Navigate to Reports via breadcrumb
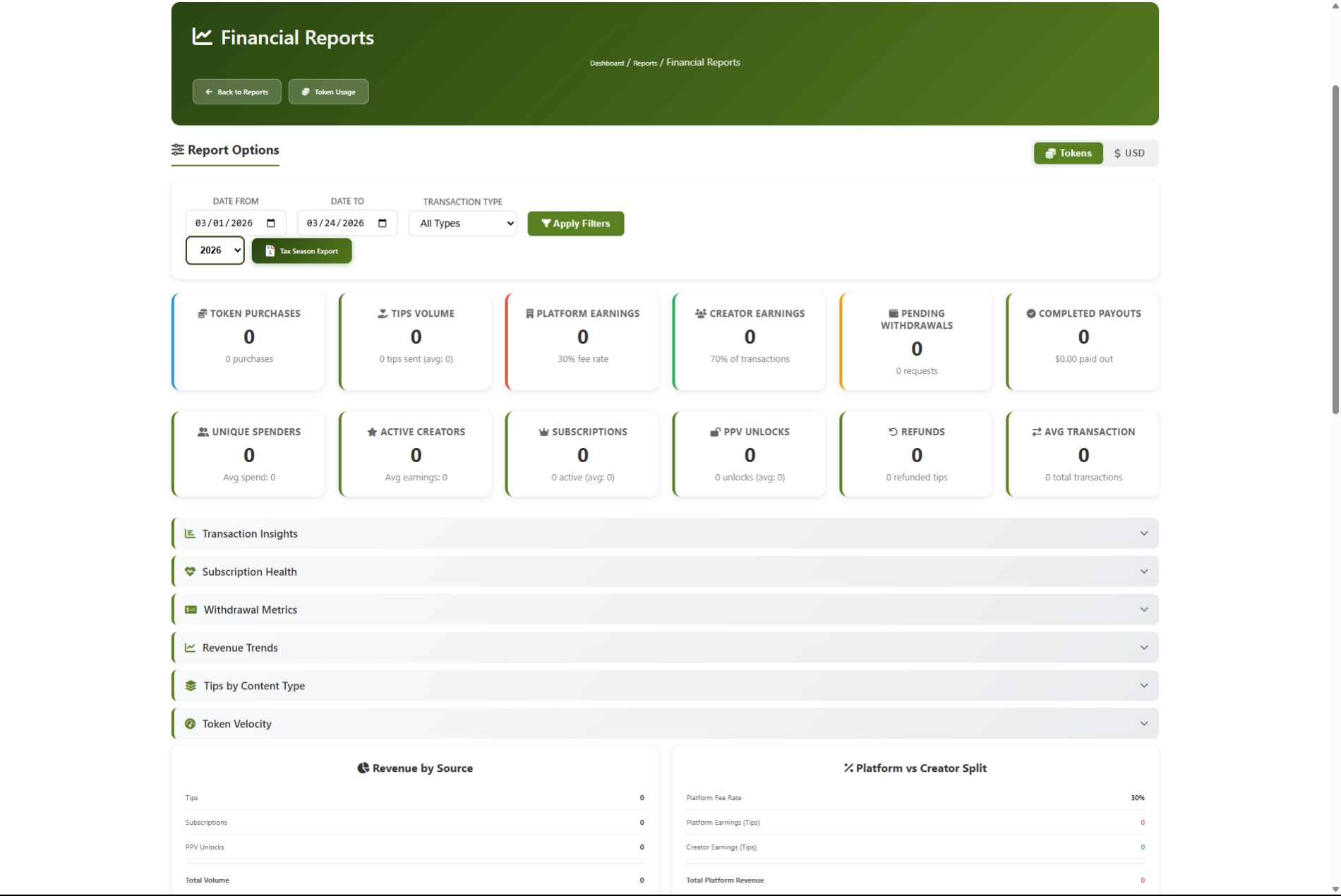1341x896 pixels. pyautogui.click(x=645, y=63)
